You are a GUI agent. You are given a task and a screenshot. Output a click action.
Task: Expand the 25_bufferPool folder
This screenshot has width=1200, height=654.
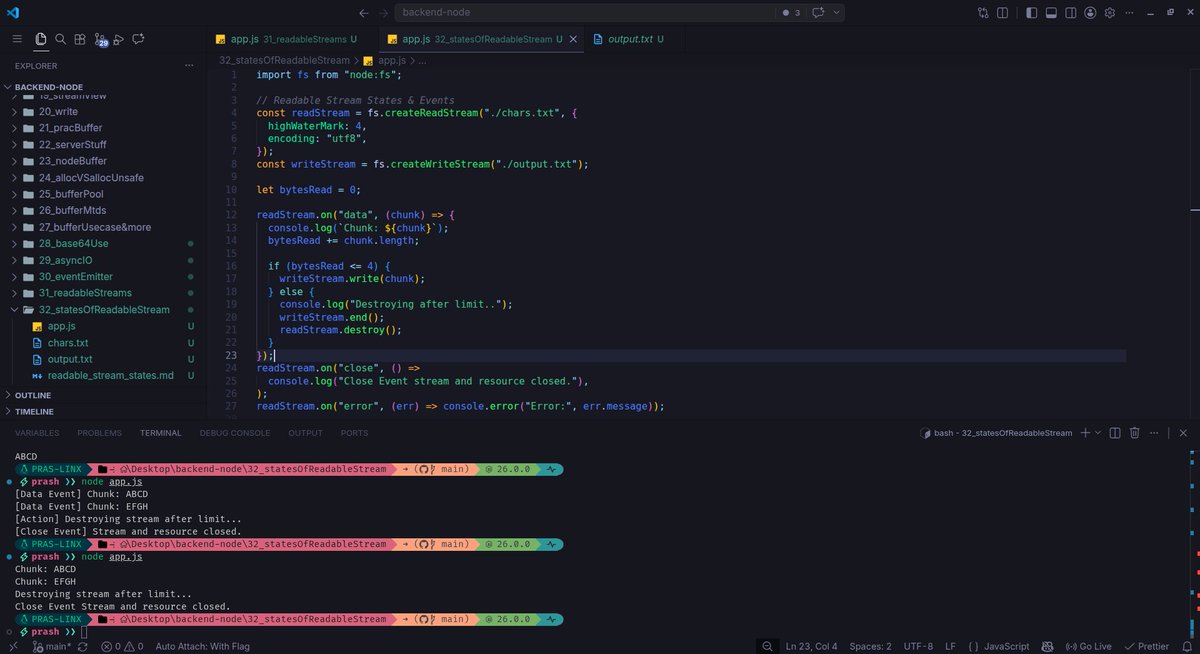click(102, 194)
